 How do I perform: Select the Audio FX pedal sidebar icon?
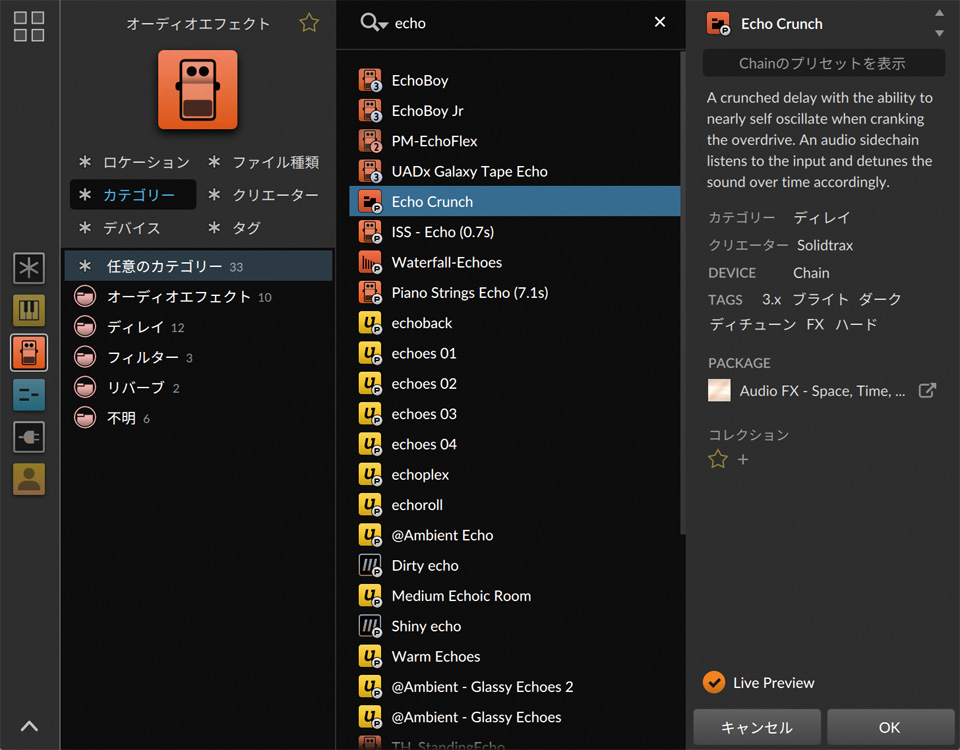point(29,353)
